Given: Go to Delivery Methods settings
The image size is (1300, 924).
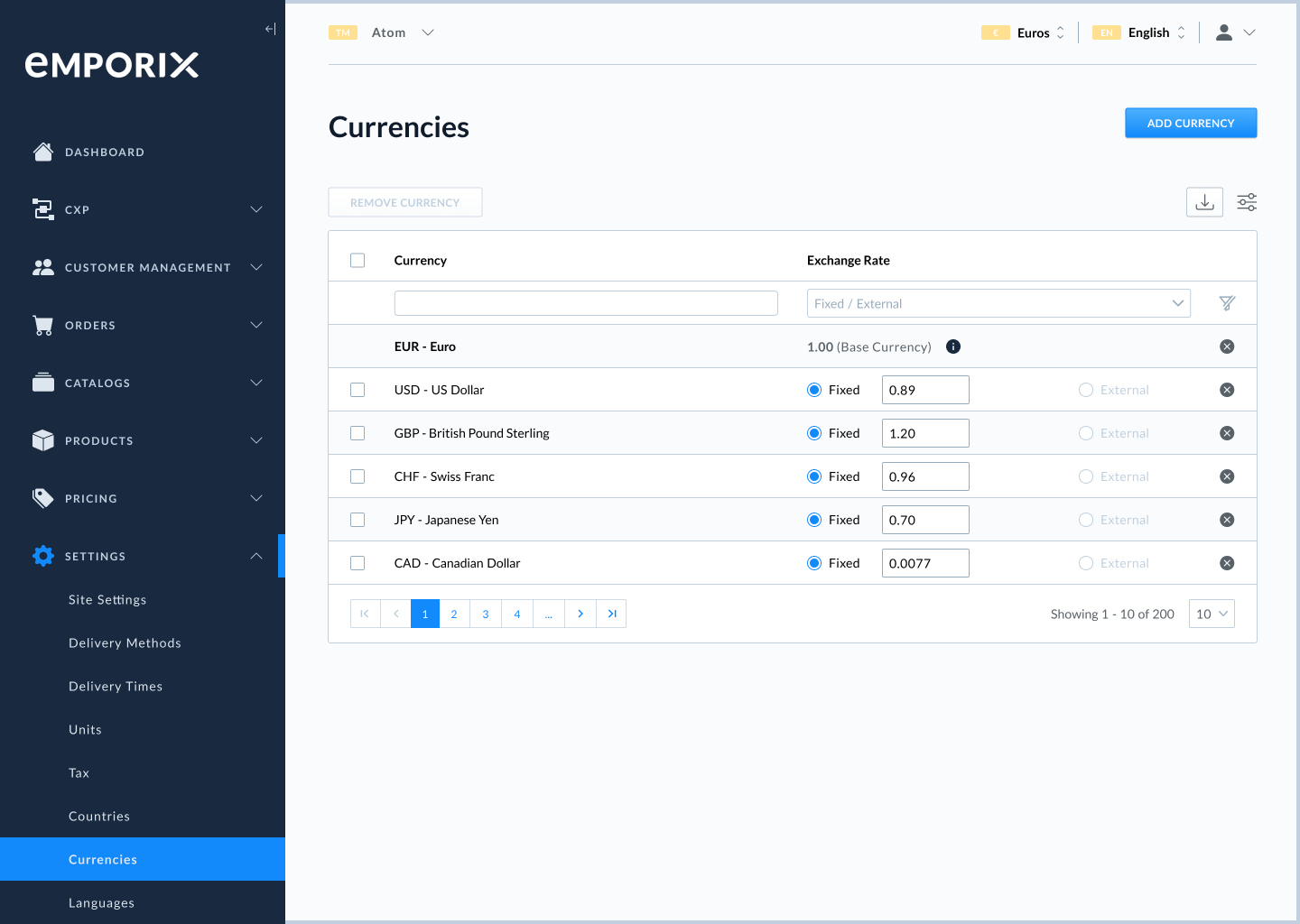Looking at the screenshot, I should (x=125, y=642).
